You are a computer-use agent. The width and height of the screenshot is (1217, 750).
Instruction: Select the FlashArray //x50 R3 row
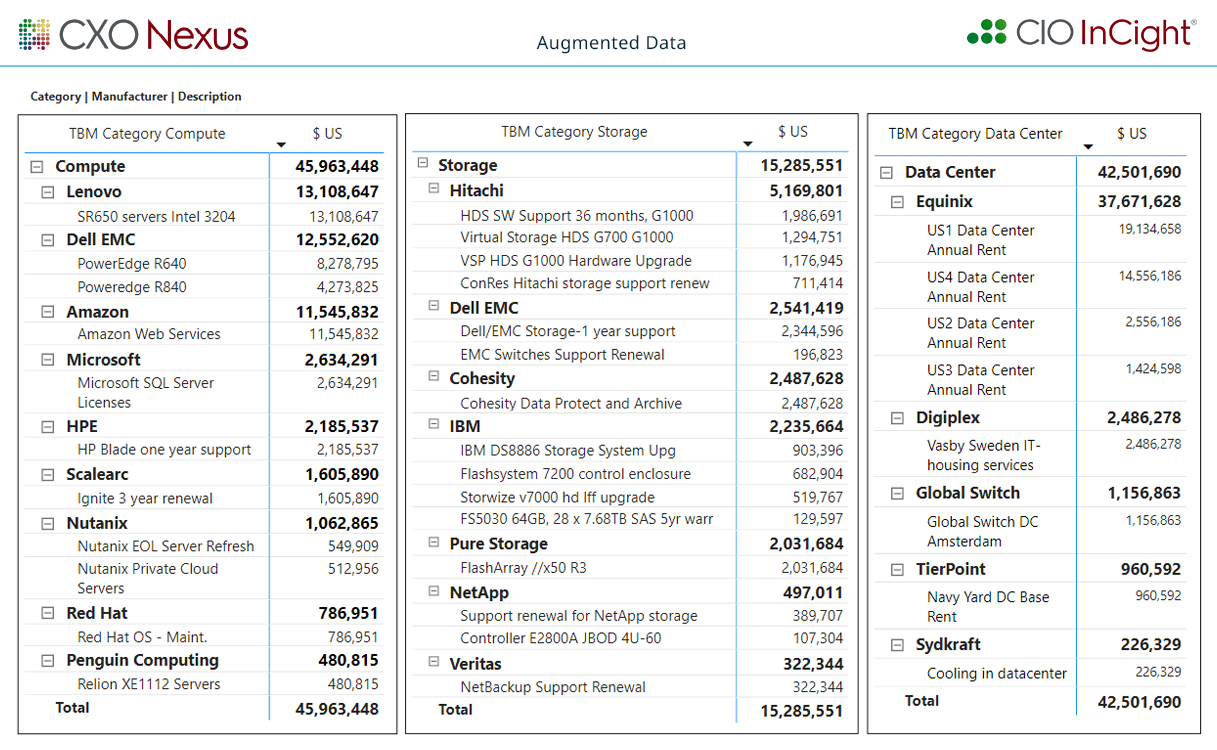(x=523, y=568)
